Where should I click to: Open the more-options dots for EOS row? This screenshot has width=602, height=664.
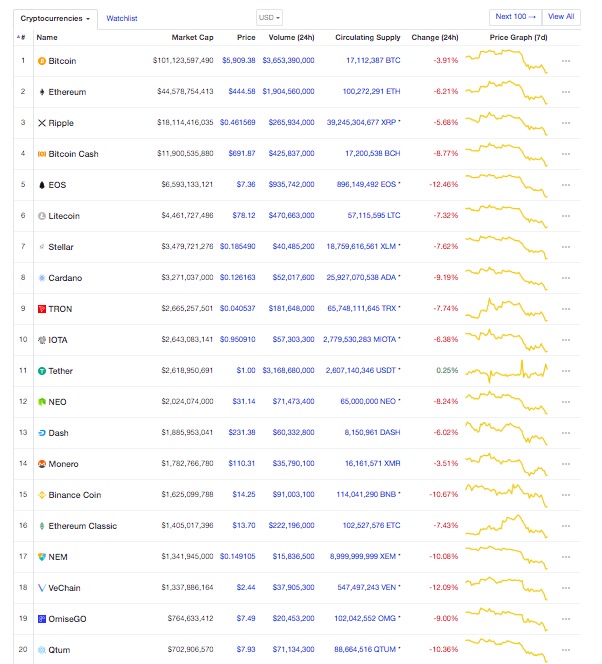(x=566, y=185)
